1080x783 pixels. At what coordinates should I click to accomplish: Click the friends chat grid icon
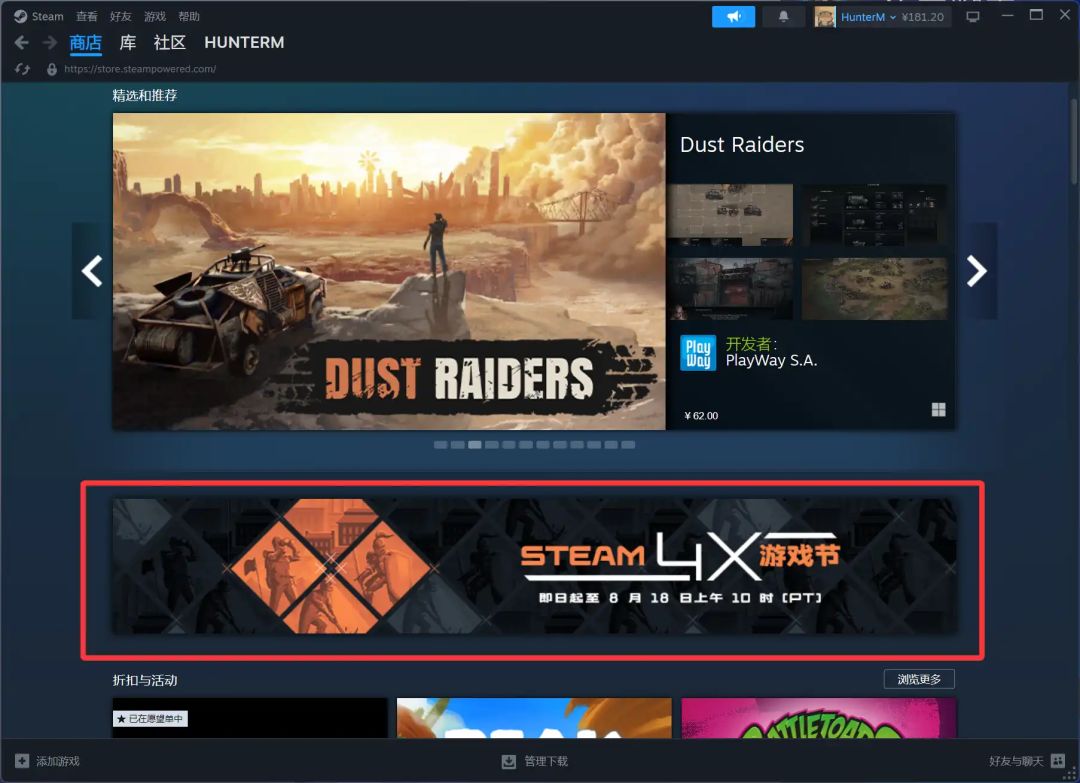pos(1058,761)
